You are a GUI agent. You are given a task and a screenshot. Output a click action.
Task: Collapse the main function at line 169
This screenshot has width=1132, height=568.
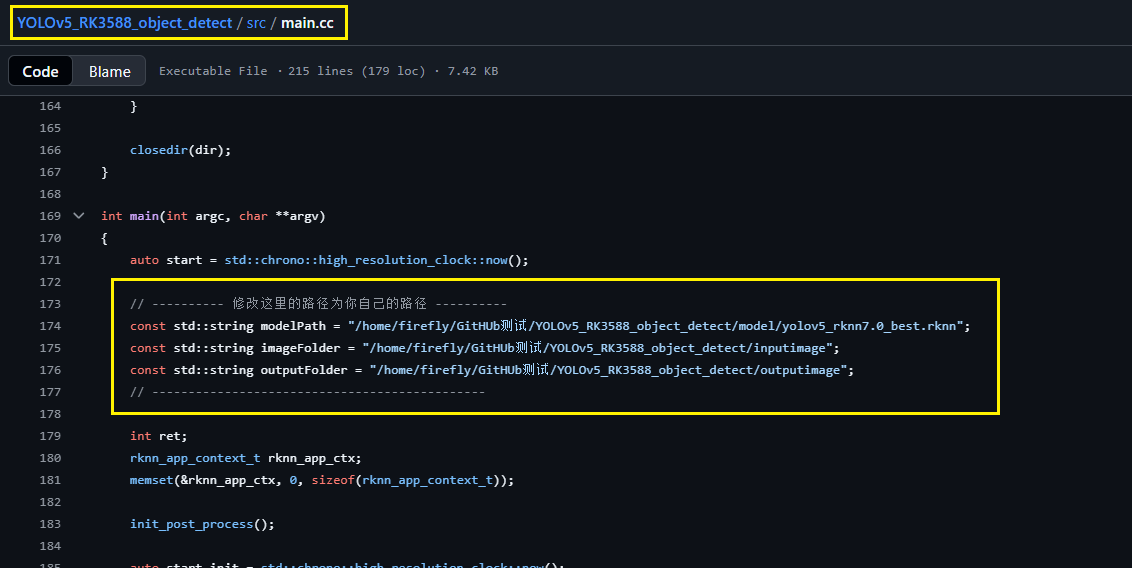point(79,216)
